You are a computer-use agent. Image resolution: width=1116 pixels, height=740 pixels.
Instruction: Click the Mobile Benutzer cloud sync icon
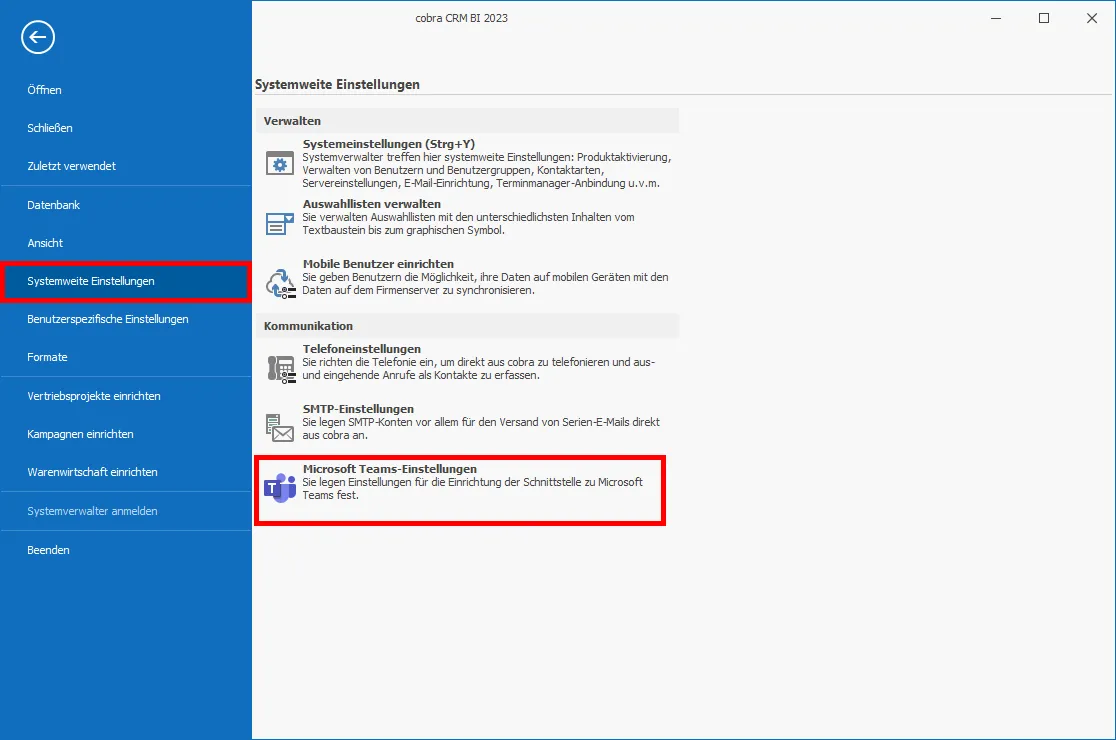point(280,284)
